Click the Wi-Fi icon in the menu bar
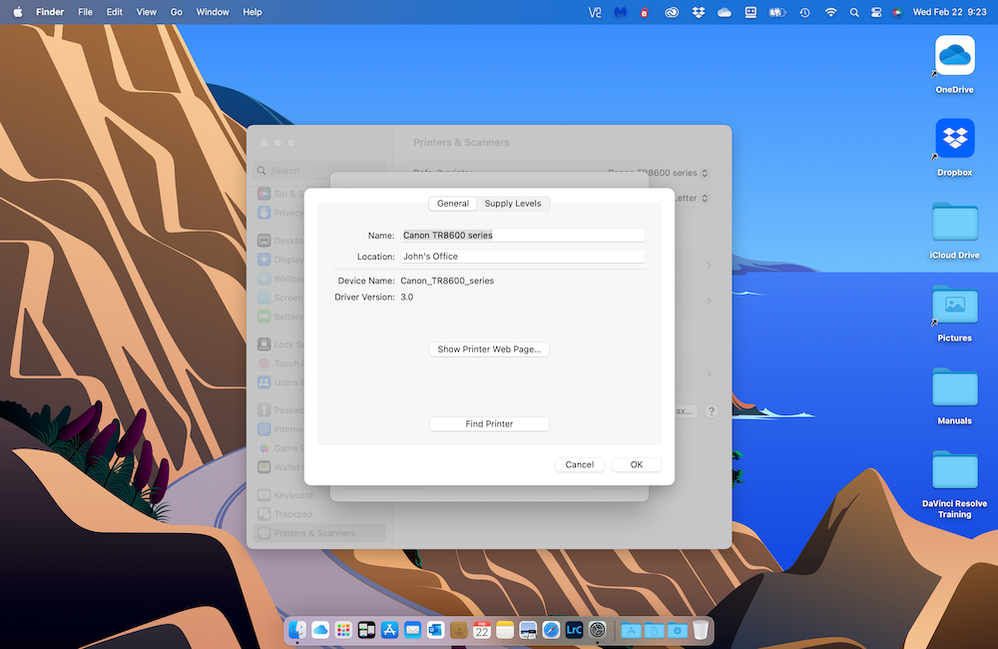Image resolution: width=998 pixels, height=649 pixels. coord(830,12)
